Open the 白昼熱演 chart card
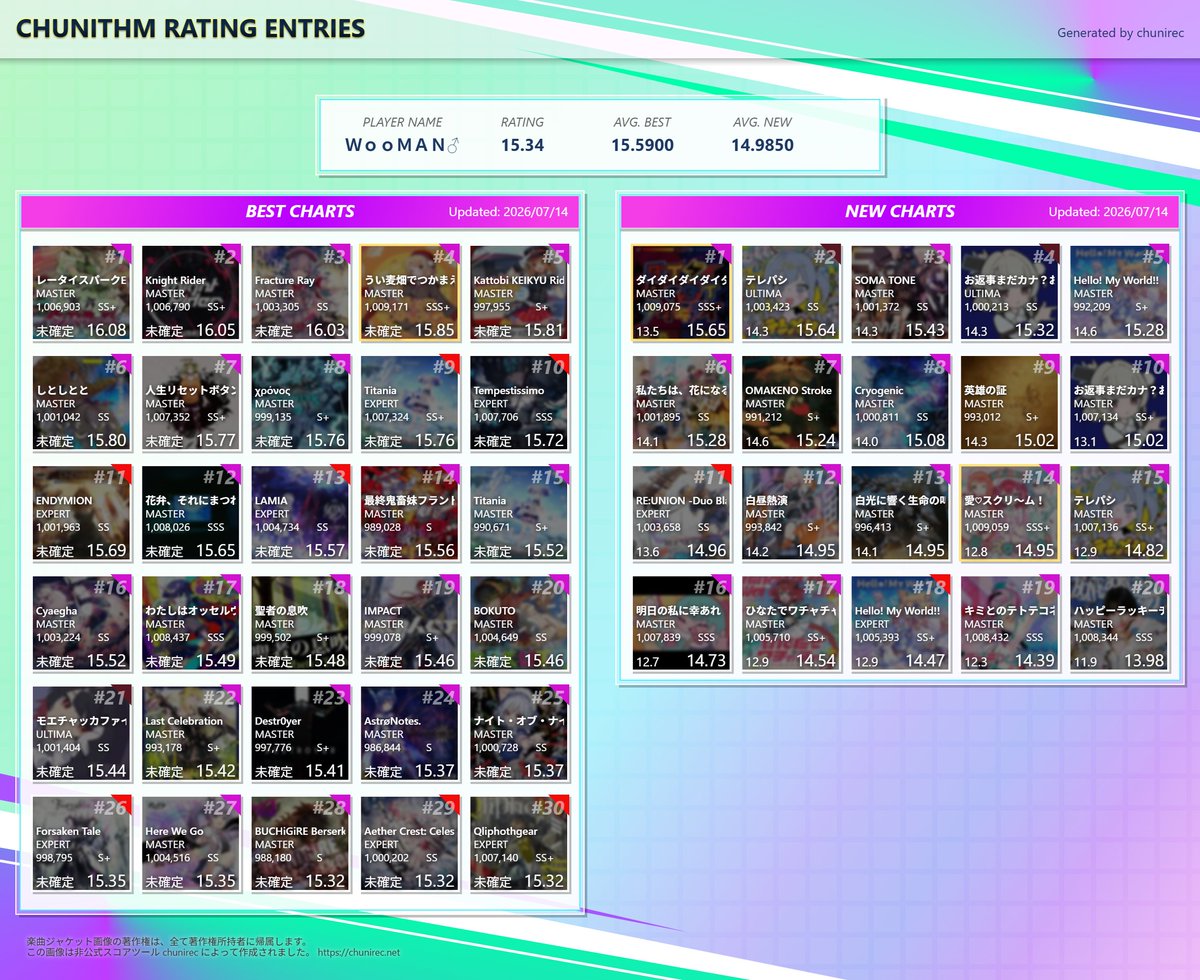 791,514
